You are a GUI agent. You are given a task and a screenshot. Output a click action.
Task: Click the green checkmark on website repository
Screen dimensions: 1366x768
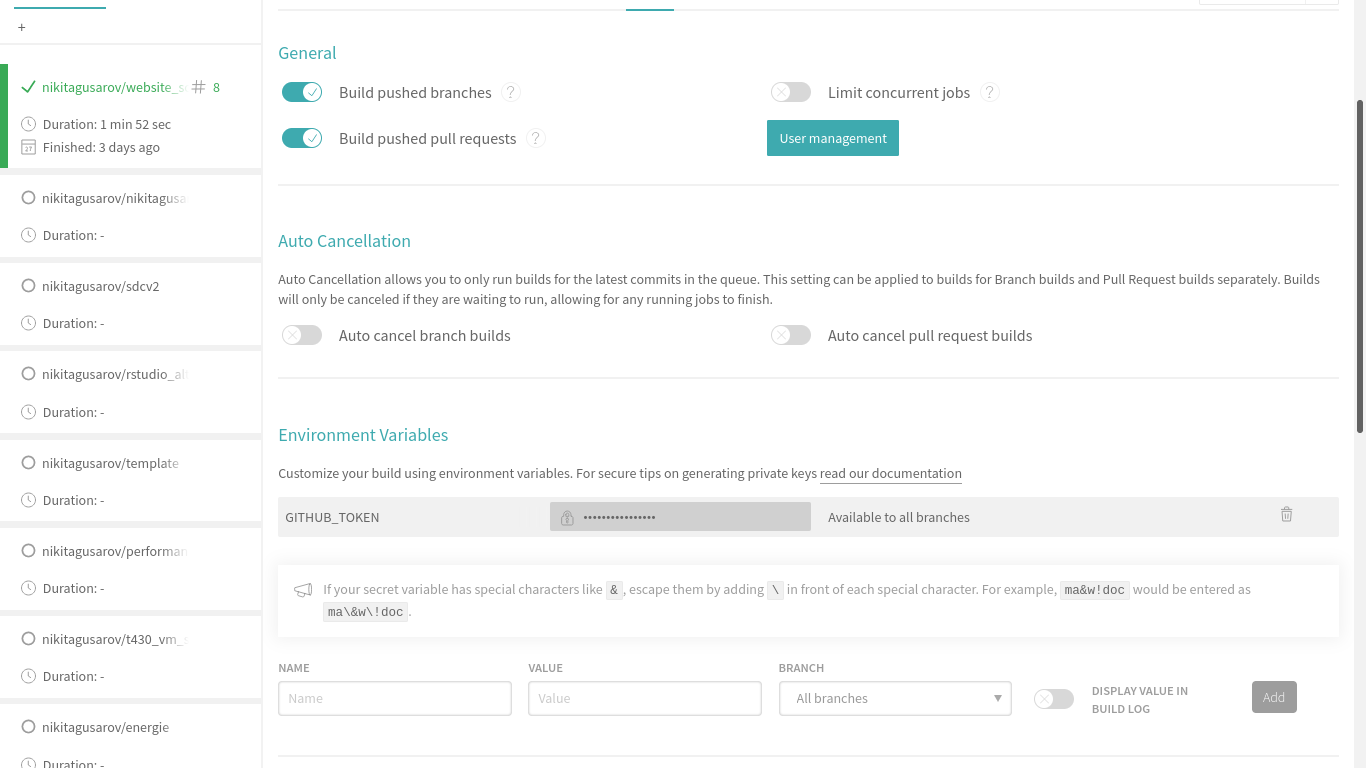(x=28, y=87)
